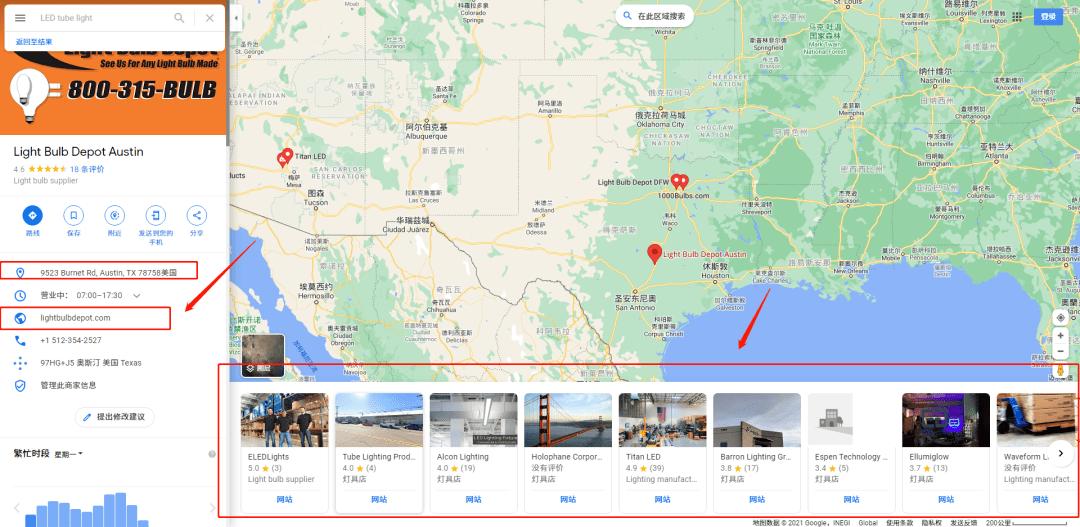Click claim this business shield icon
Viewport: 1080px width, 527px height.
(20, 385)
